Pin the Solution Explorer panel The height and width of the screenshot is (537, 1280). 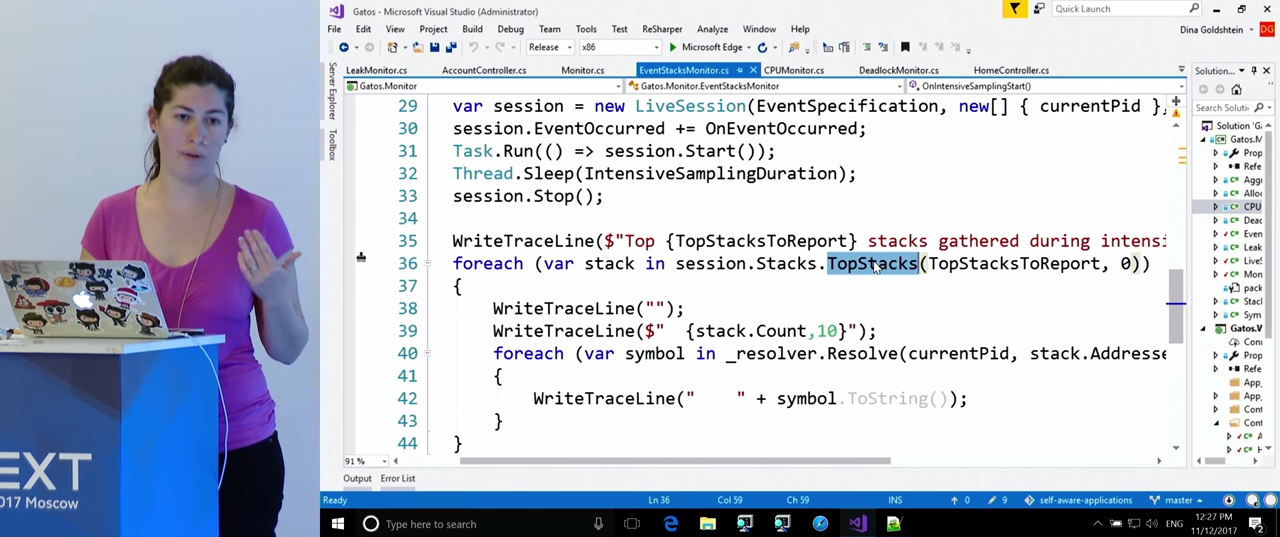[x=1254, y=71]
